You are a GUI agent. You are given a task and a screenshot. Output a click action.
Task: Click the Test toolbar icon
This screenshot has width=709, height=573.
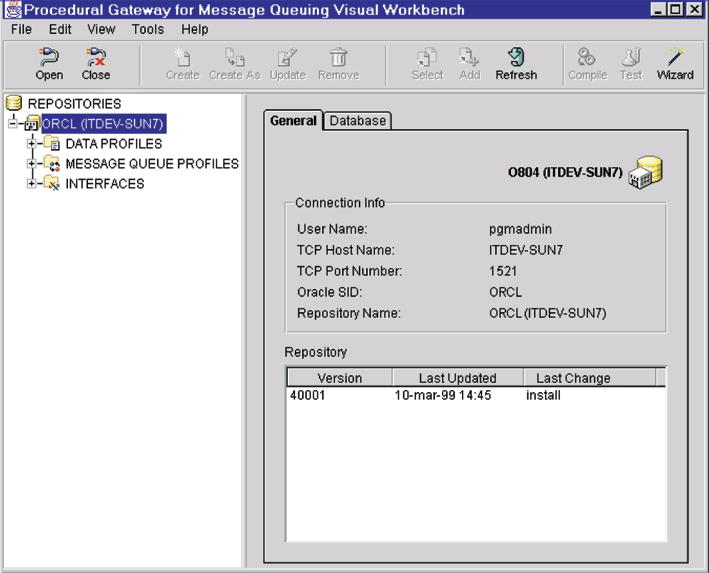point(631,63)
